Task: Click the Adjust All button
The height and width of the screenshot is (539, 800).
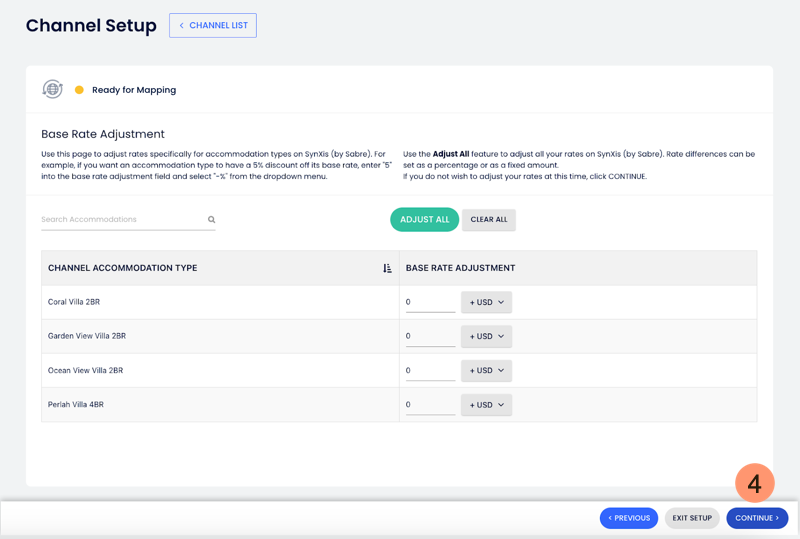Action: pos(424,219)
